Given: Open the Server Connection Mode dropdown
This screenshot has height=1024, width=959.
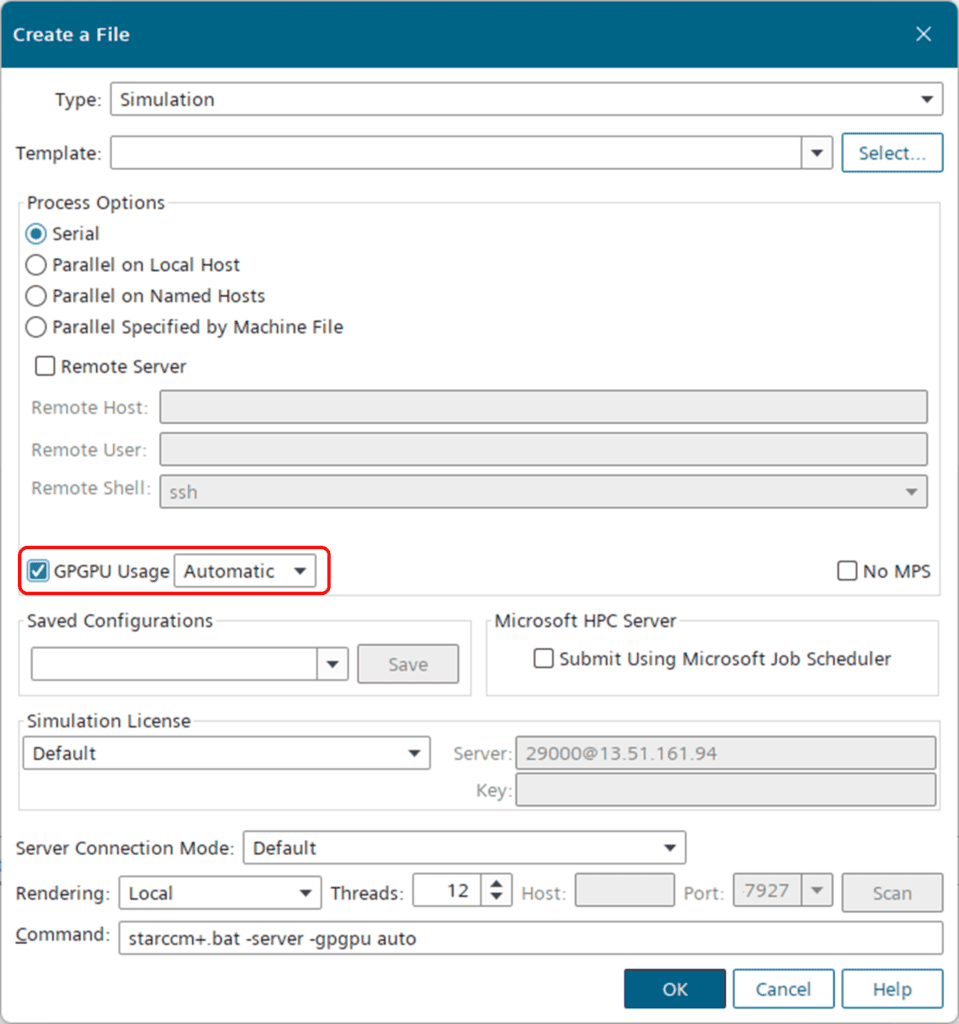Looking at the screenshot, I should [x=464, y=848].
